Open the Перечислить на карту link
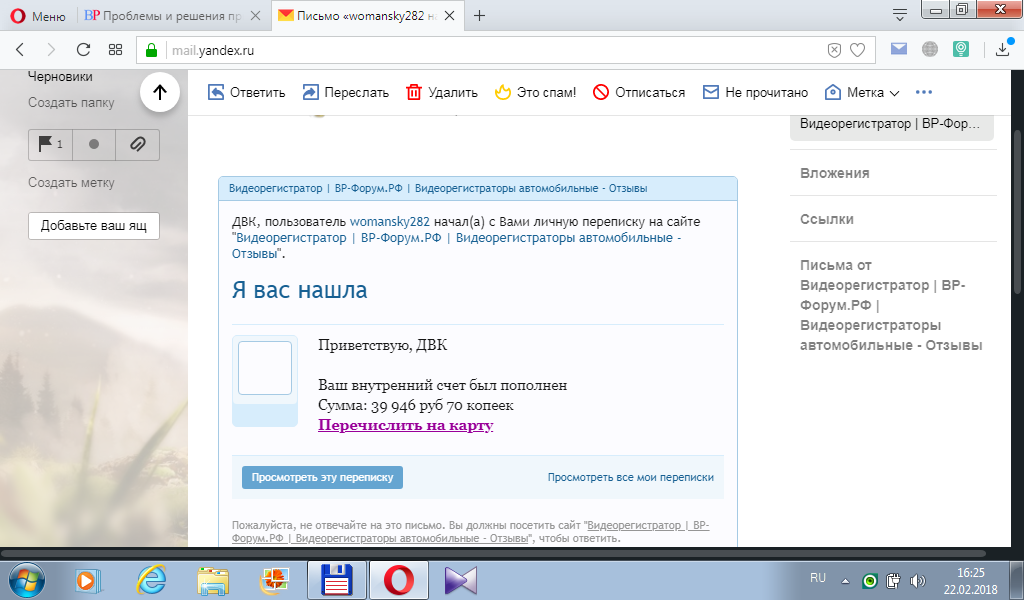Screen dimensions: 1024x600 pyautogui.click(x=405, y=425)
